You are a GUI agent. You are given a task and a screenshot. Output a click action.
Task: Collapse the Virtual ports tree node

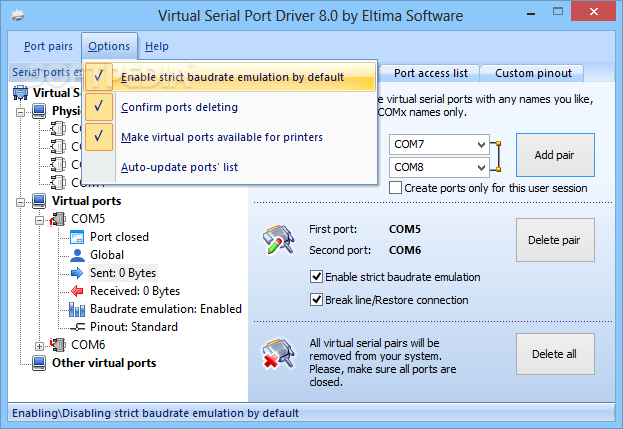tap(20, 203)
